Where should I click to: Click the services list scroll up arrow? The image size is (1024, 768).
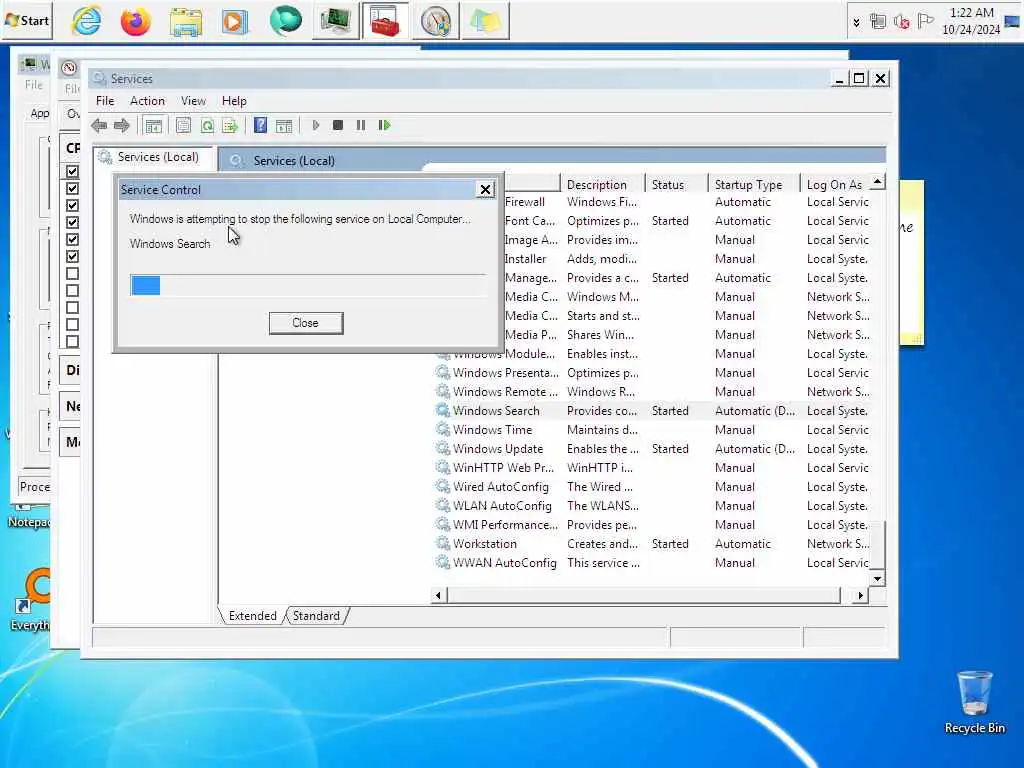[x=878, y=182]
